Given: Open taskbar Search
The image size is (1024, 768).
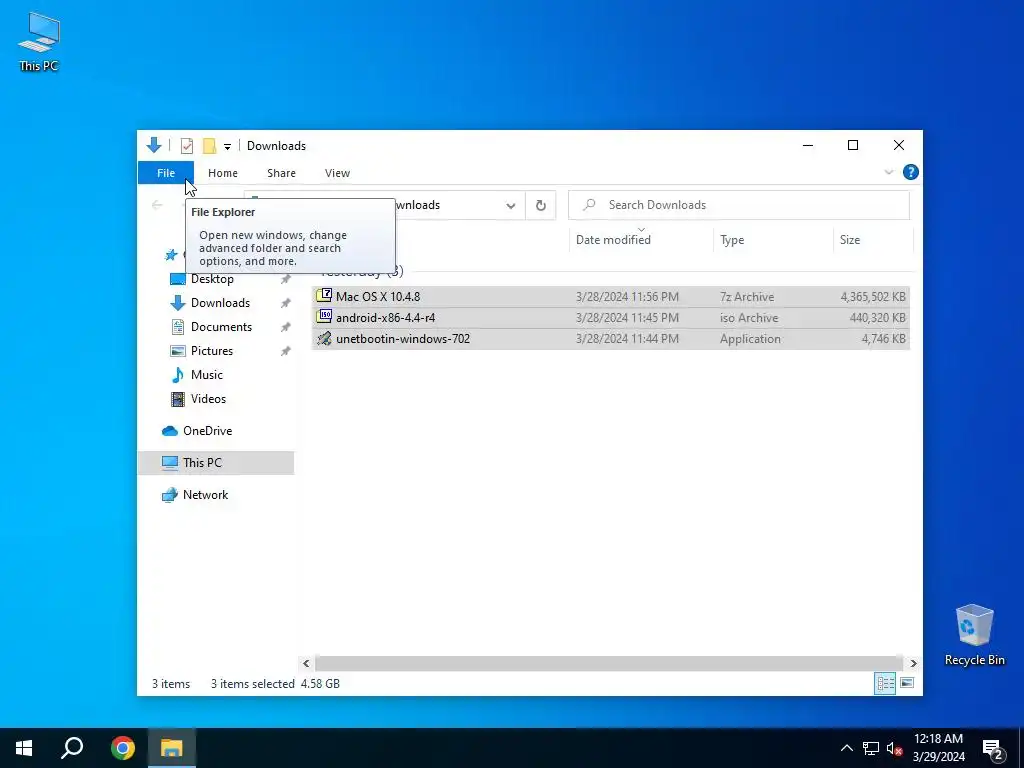Looking at the screenshot, I should point(72,748).
